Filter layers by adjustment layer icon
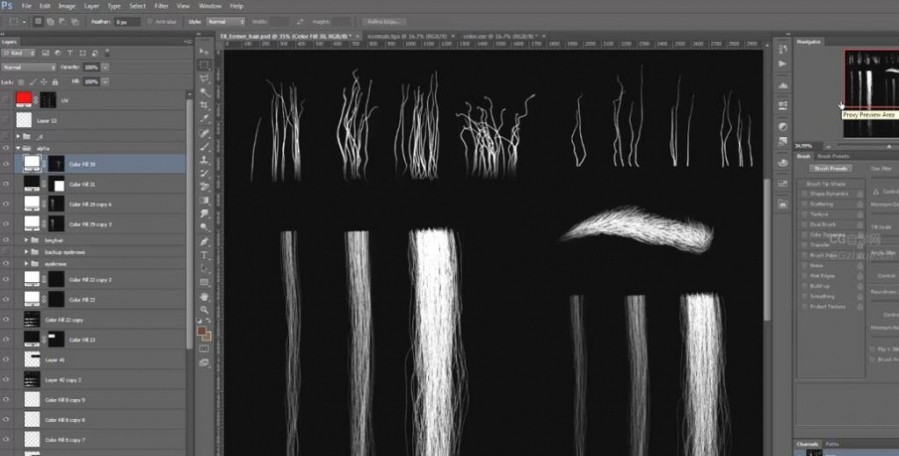This screenshot has width=899, height=456. [x=58, y=53]
